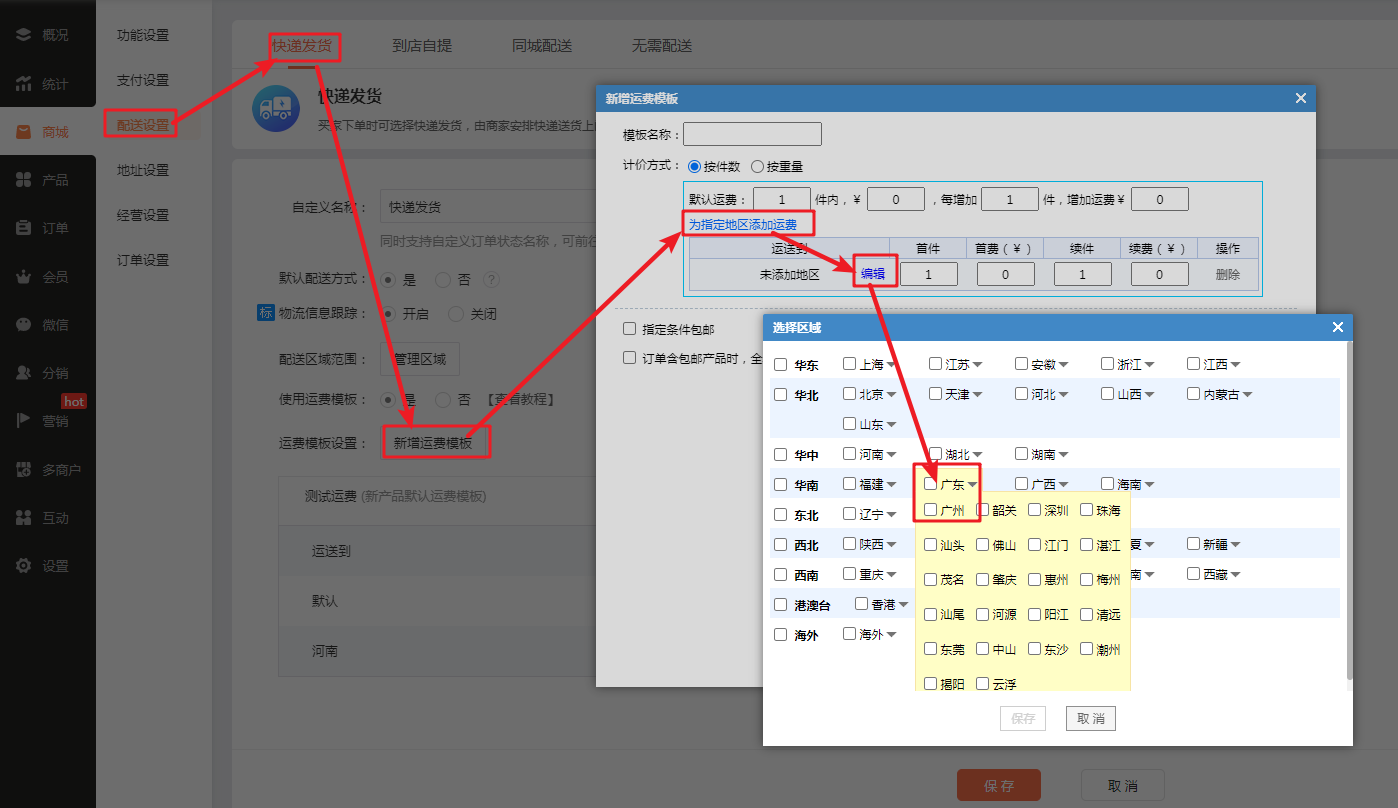The width and height of the screenshot is (1398, 808).
Task: Select the 按件数 pricing radio button
Action: [x=695, y=167]
